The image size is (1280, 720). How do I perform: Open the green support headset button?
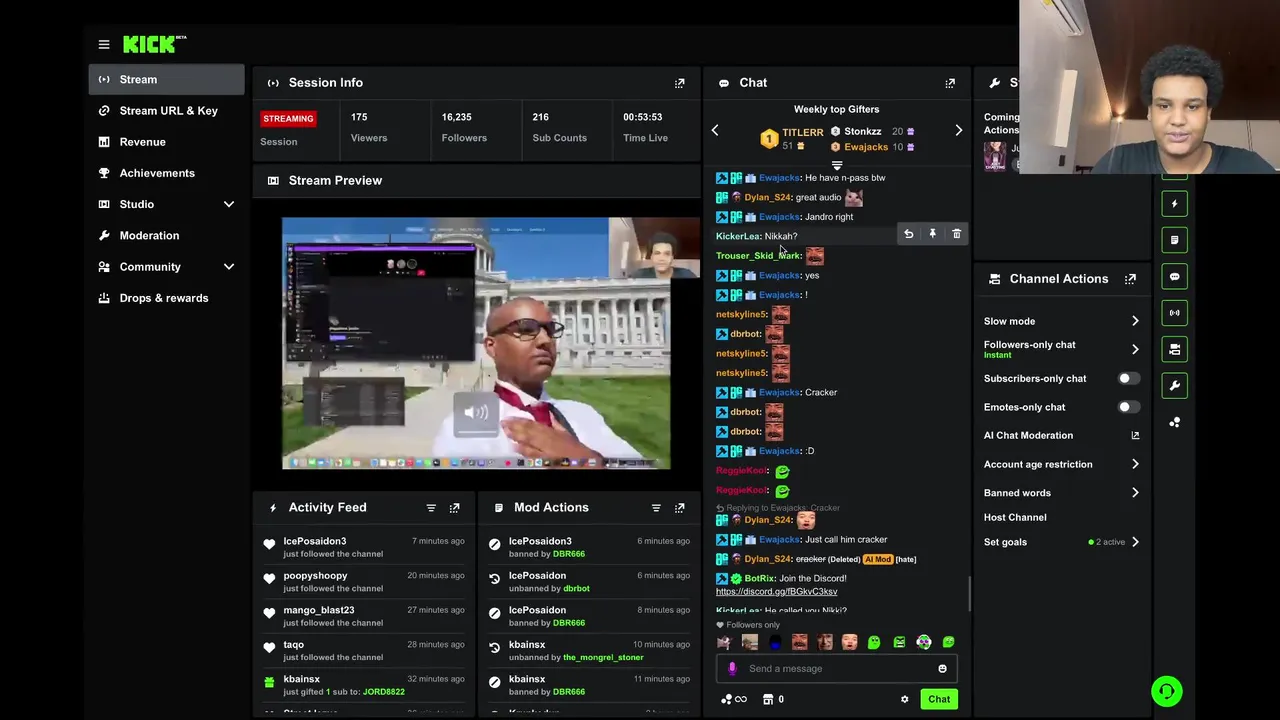[x=1166, y=691]
